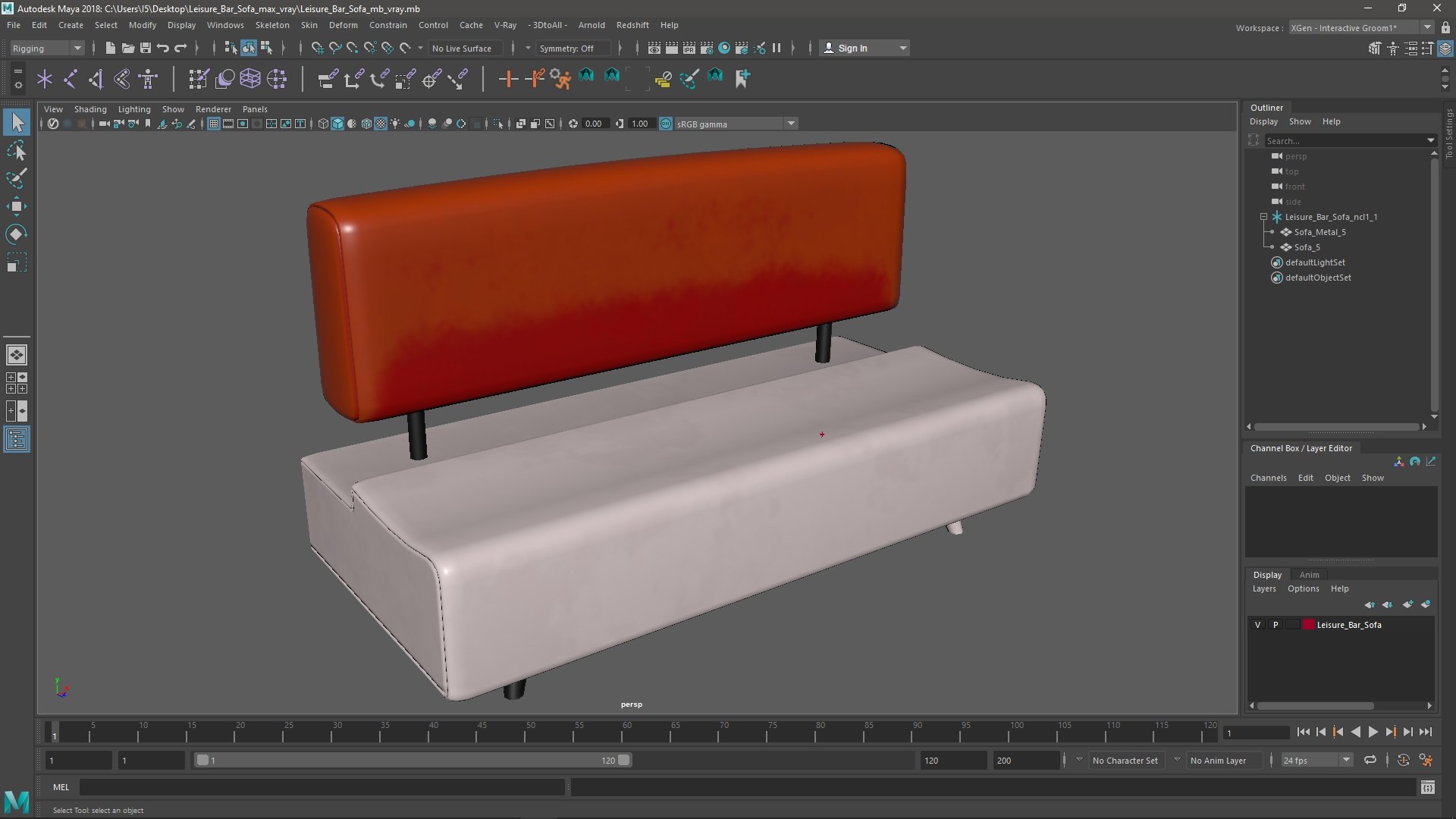Open the No Anim Layer dropdown arrow
This screenshot has width=1456, height=819.
(x=1177, y=760)
